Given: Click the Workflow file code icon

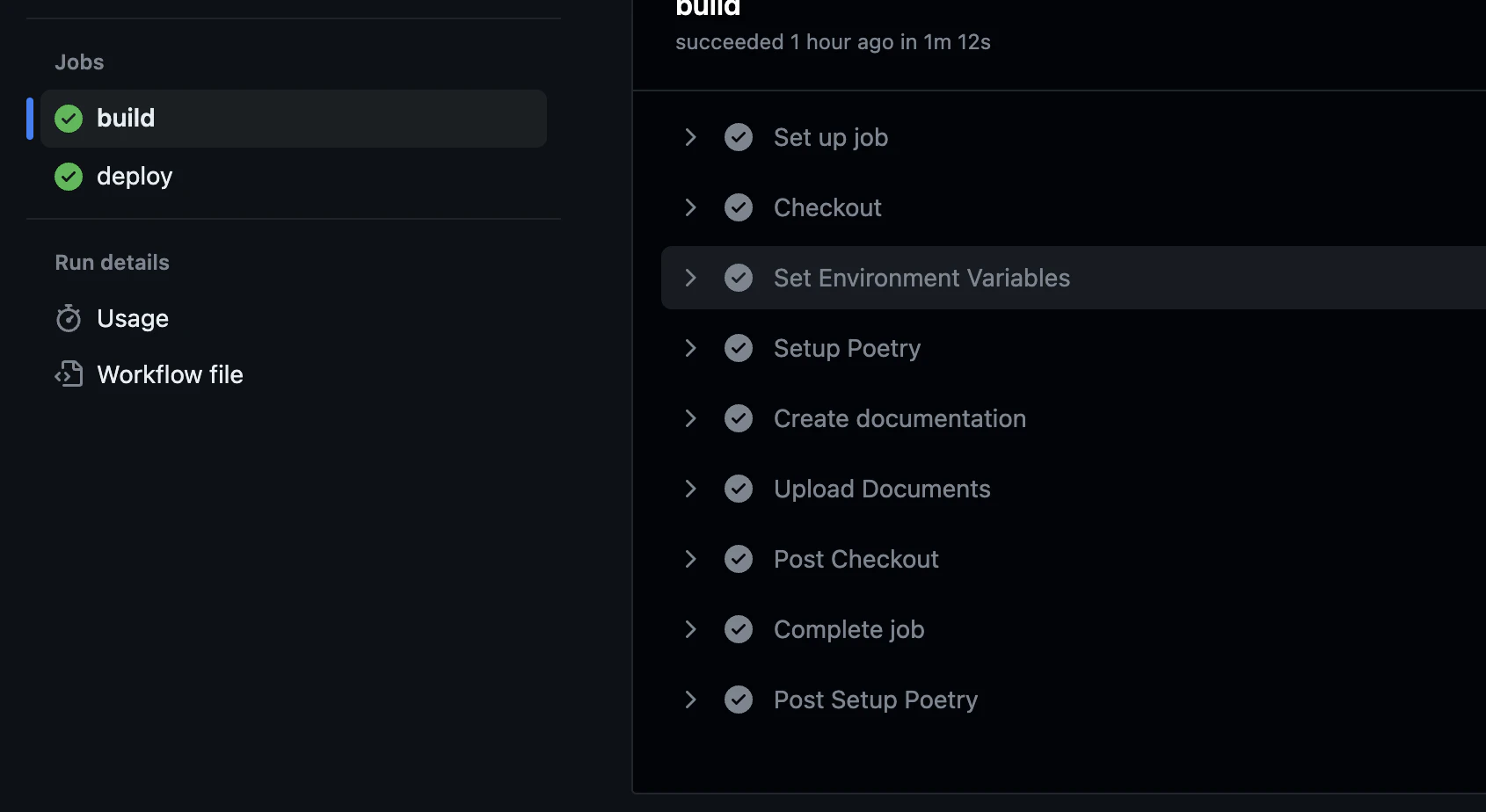Looking at the screenshot, I should tap(69, 374).
